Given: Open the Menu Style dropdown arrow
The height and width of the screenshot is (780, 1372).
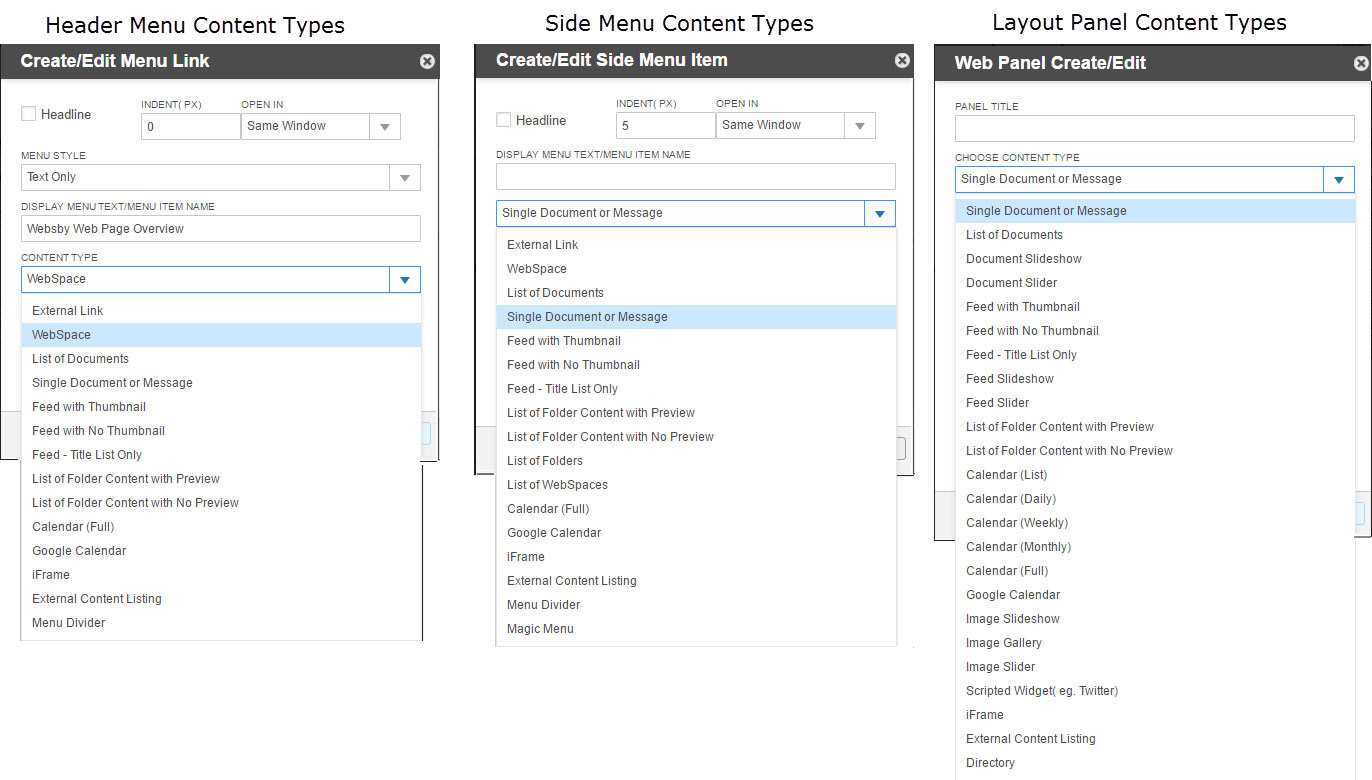Looking at the screenshot, I should coord(404,178).
